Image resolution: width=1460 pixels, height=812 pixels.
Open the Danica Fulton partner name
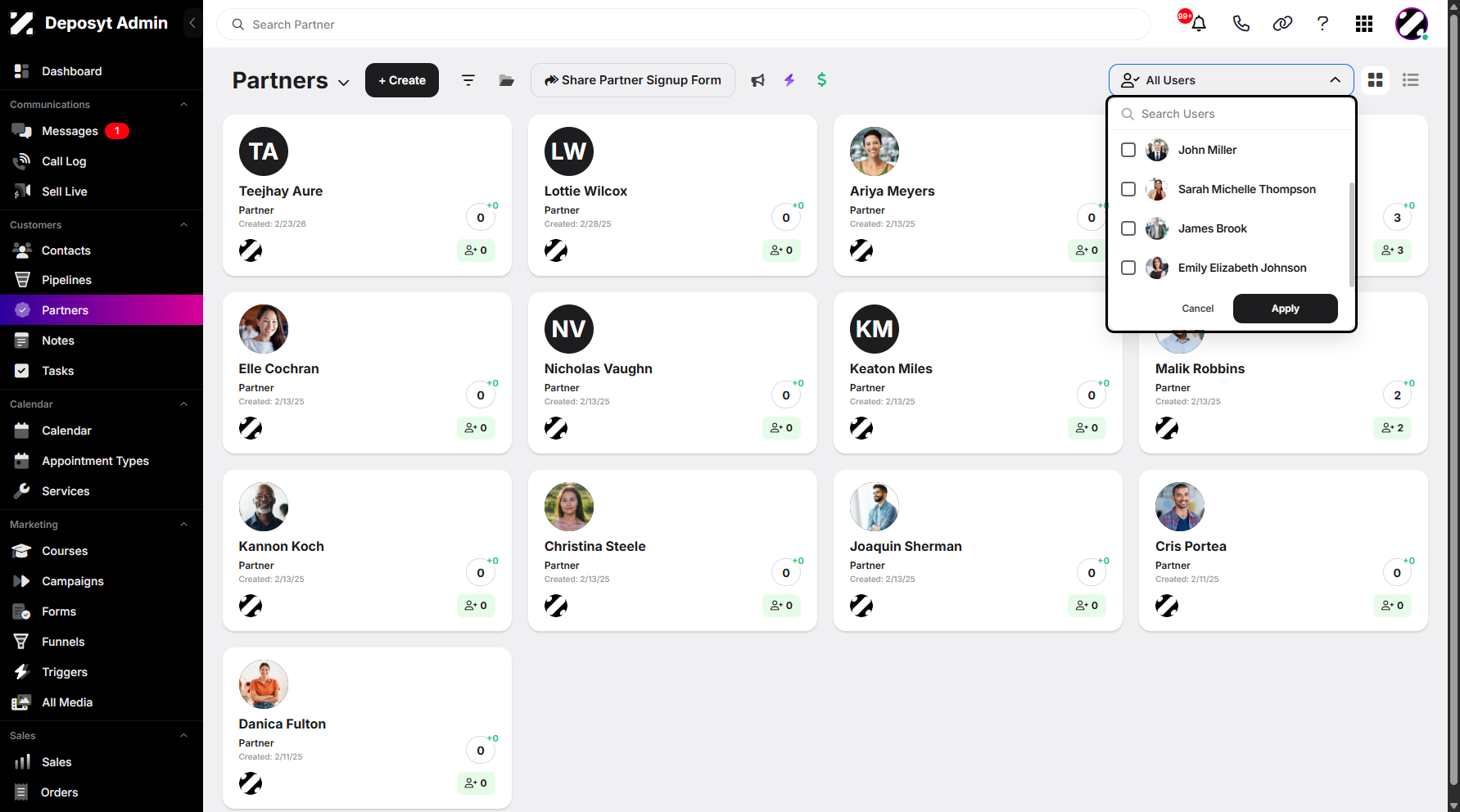coord(283,724)
